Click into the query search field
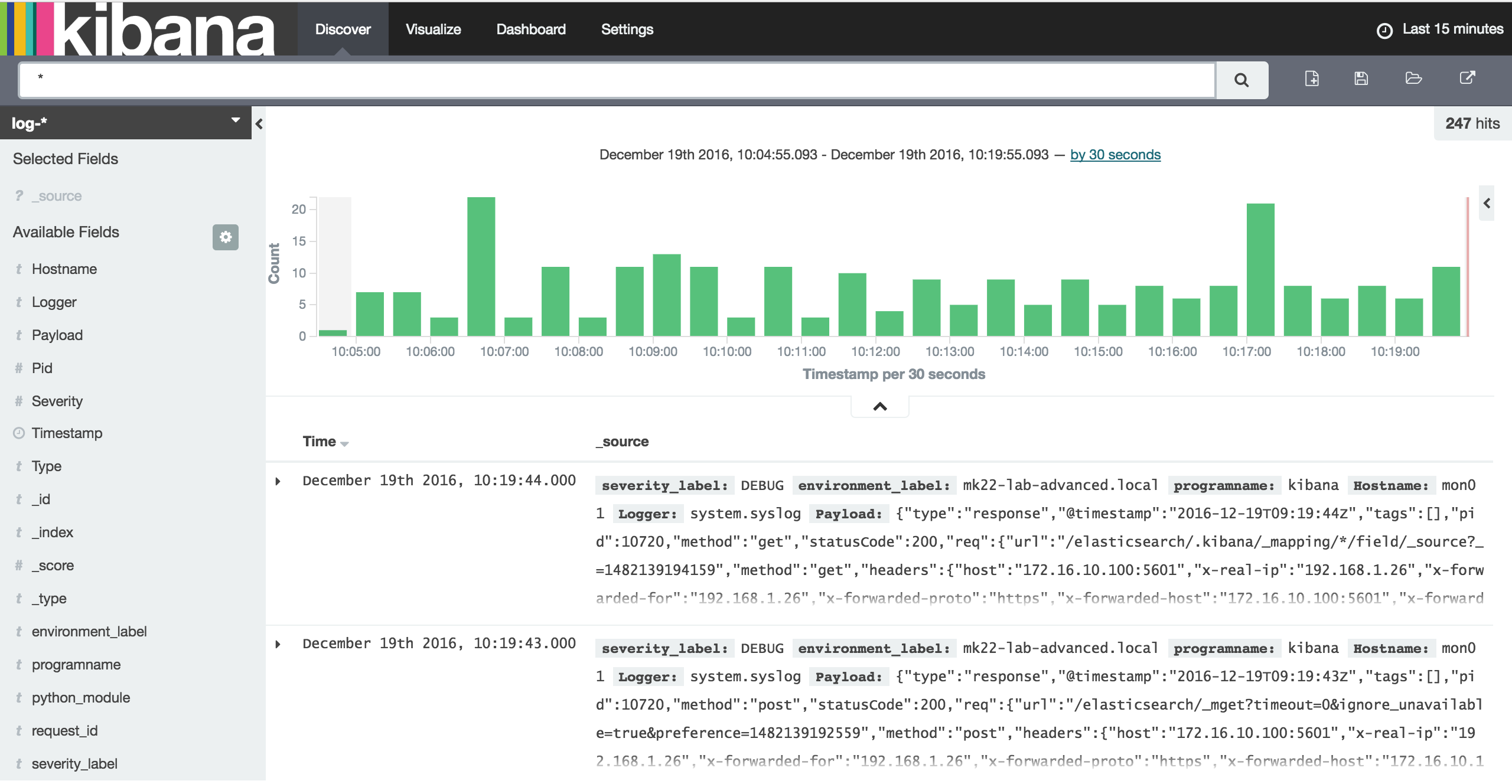The height and width of the screenshot is (784, 1512). click(x=617, y=80)
